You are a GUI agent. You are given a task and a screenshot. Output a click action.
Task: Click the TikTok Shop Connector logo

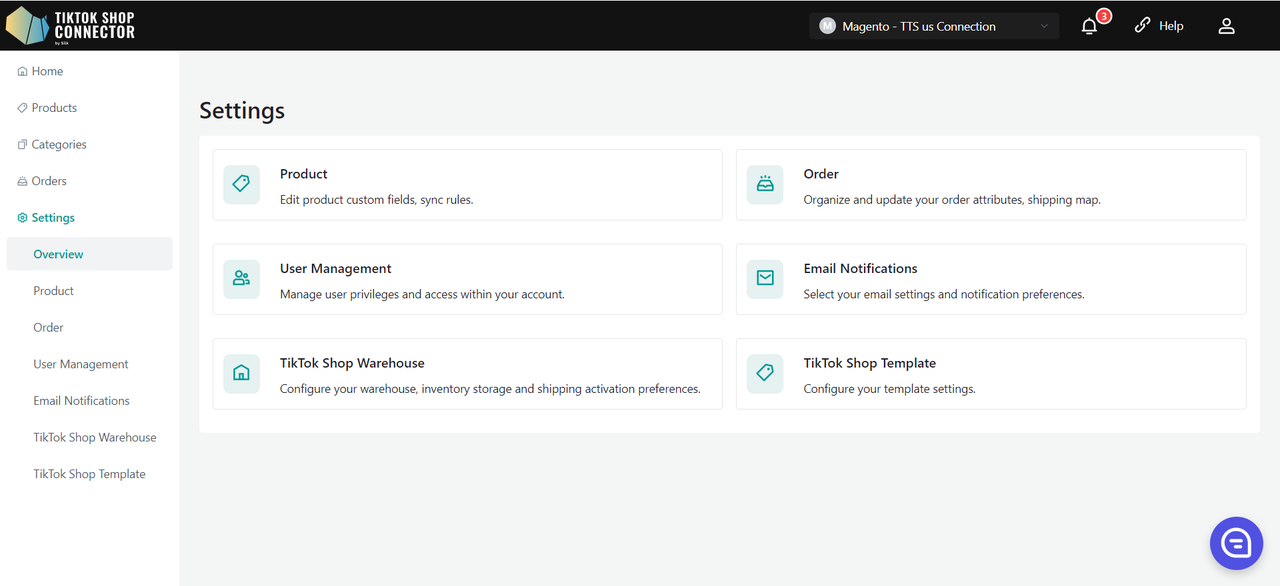(70, 26)
